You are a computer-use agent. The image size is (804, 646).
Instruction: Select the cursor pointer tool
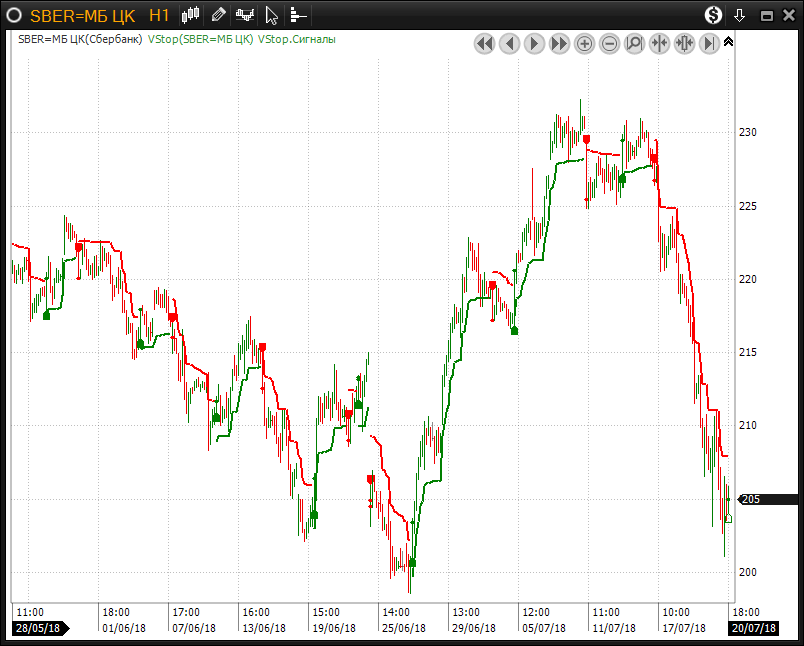271,15
